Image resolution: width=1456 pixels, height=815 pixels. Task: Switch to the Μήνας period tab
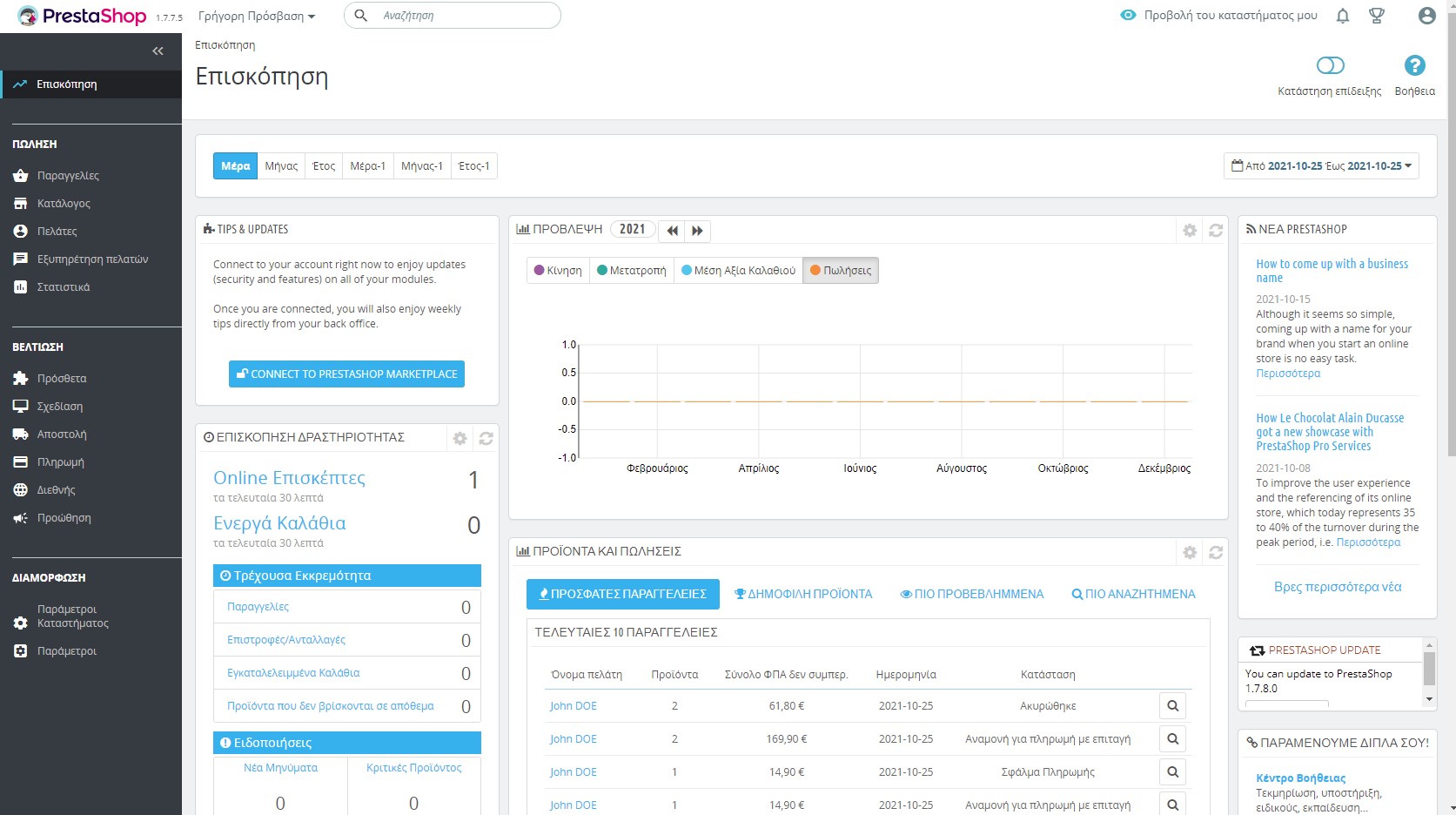click(x=281, y=166)
